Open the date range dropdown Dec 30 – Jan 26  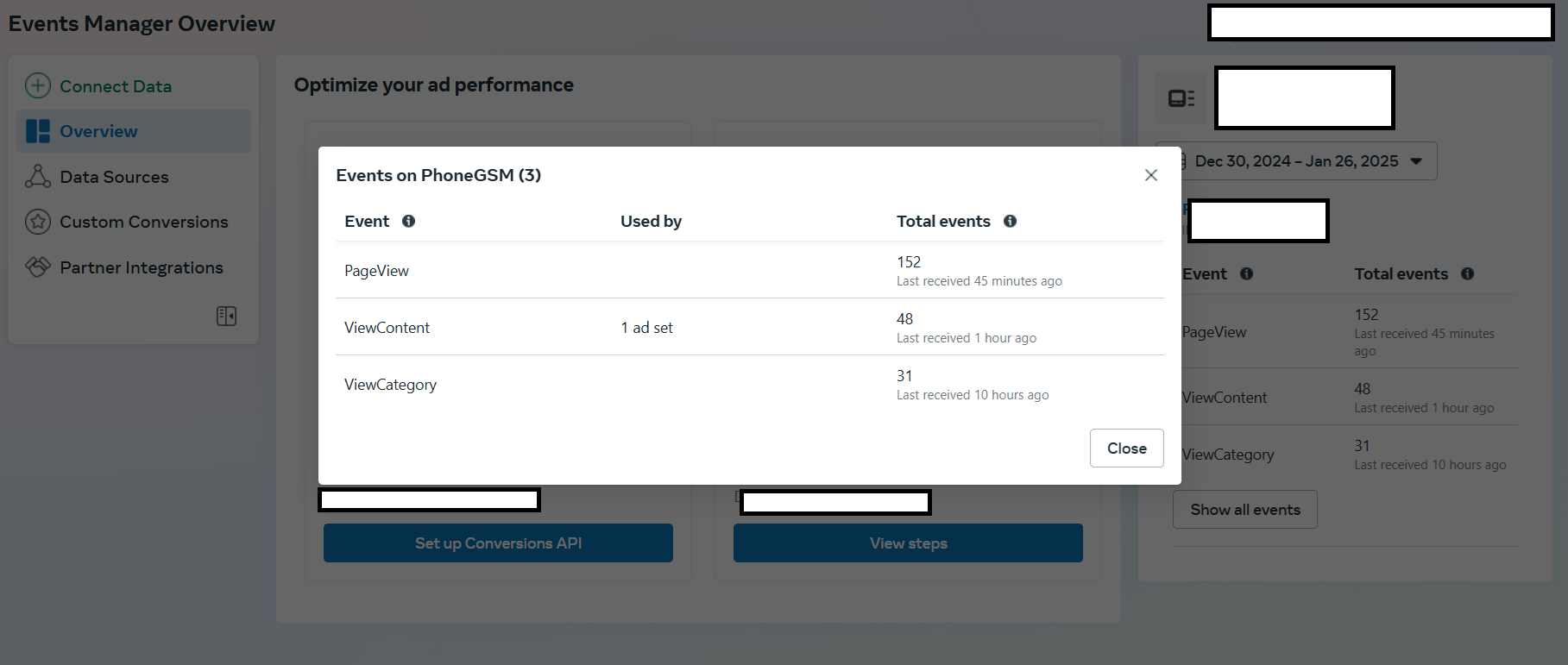(x=1296, y=161)
